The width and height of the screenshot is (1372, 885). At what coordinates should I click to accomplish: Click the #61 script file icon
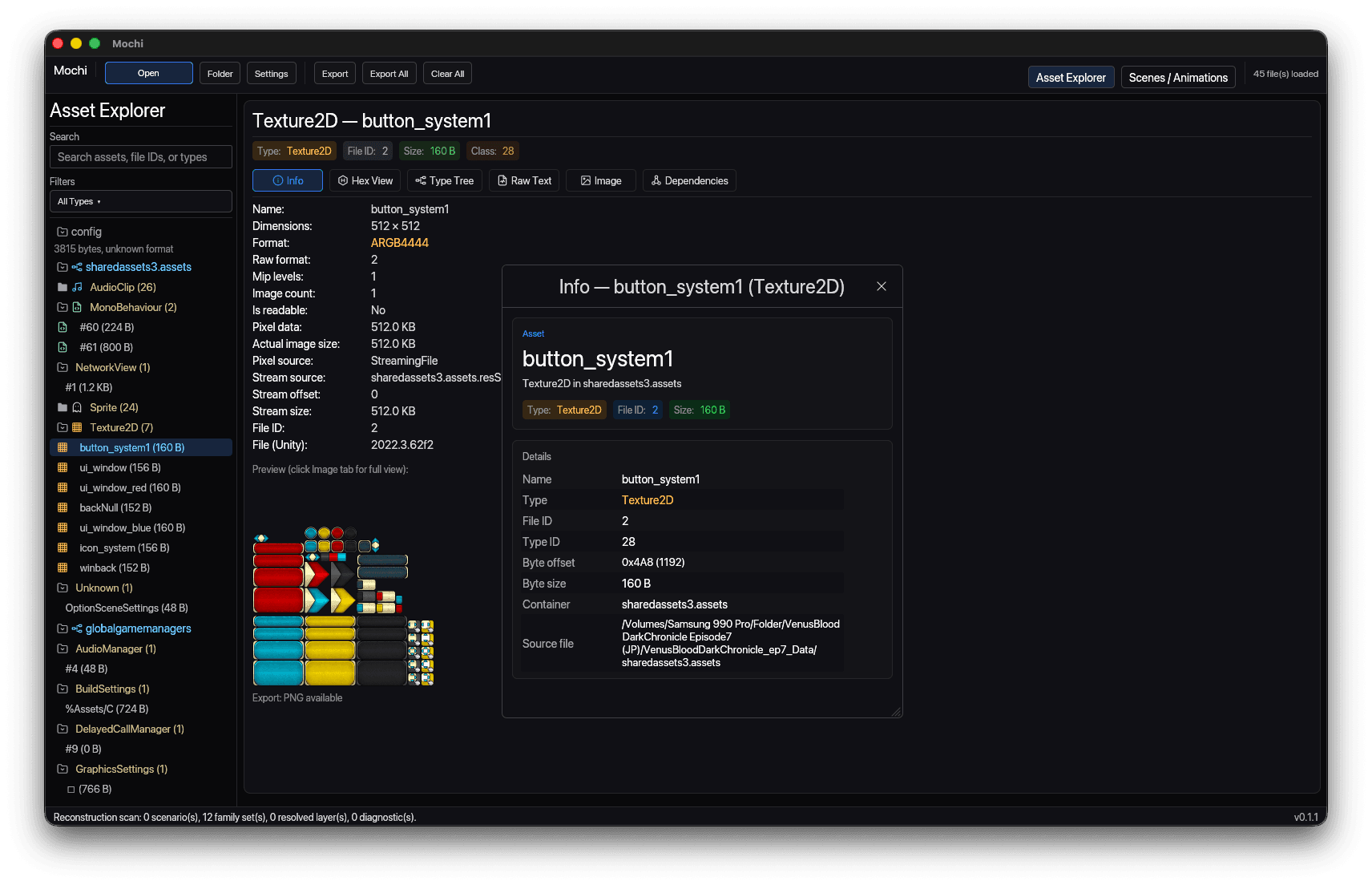tap(63, 347)
